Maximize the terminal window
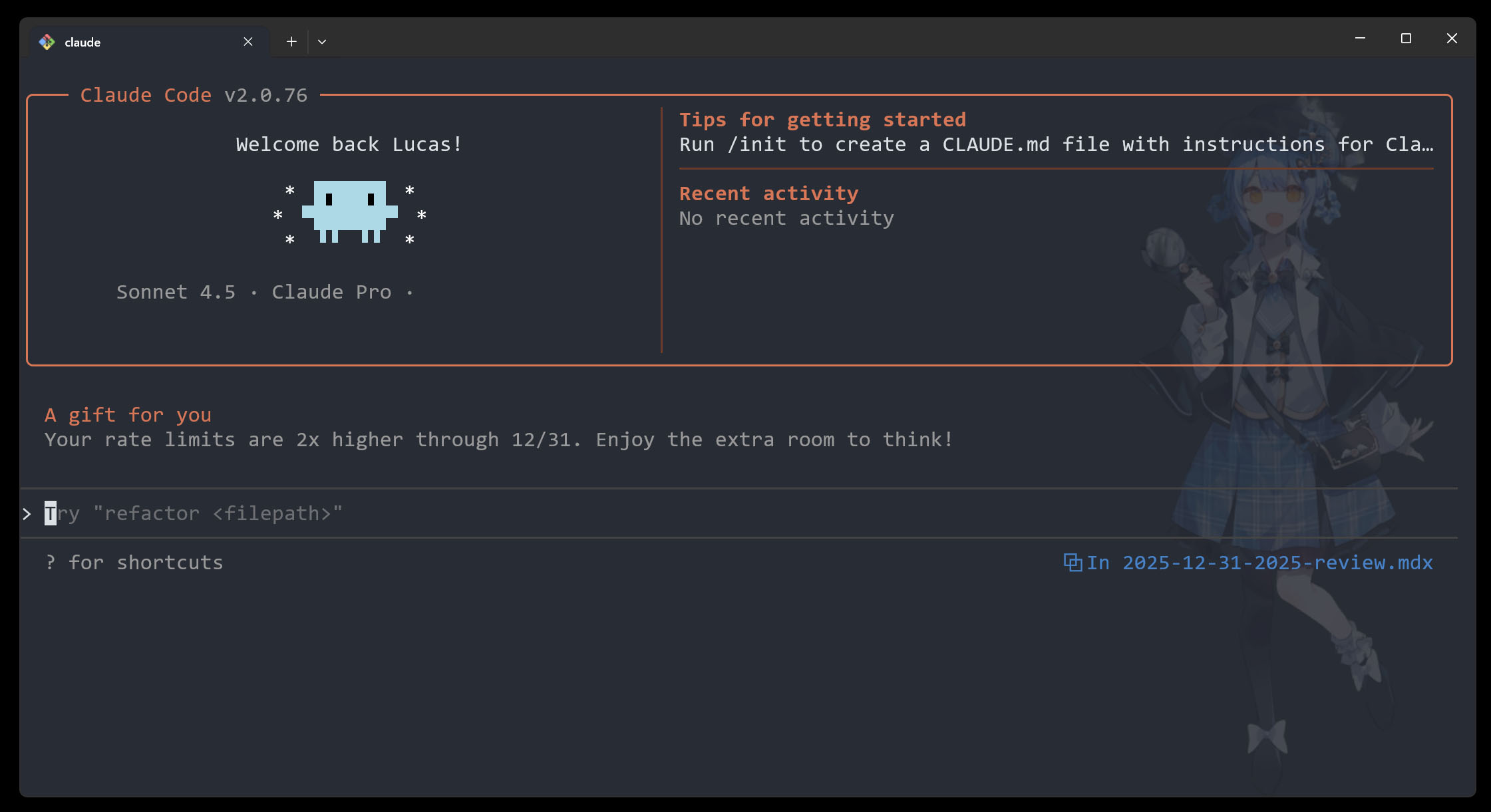The width and height of the screenshot is (1491, 812). pyautogui.click(x=1406, y=39)
